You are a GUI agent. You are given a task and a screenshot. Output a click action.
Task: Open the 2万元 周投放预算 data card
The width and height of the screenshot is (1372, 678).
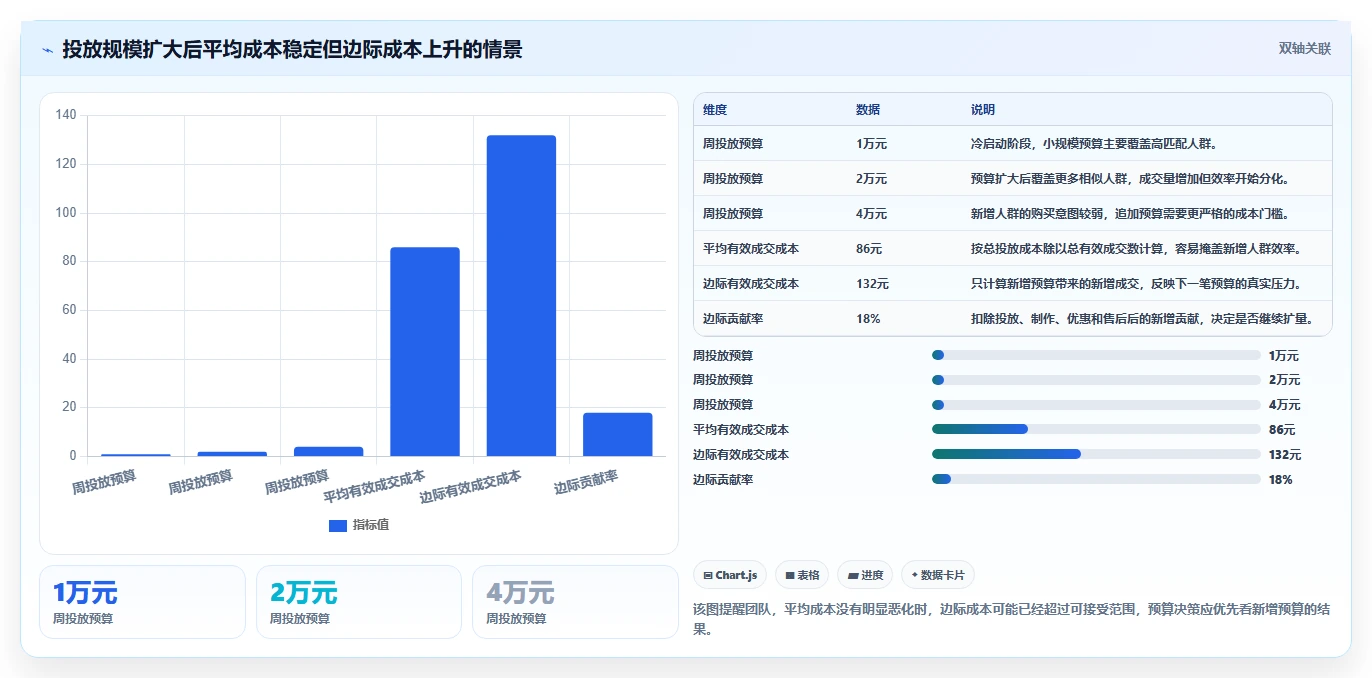click(359, 602)
